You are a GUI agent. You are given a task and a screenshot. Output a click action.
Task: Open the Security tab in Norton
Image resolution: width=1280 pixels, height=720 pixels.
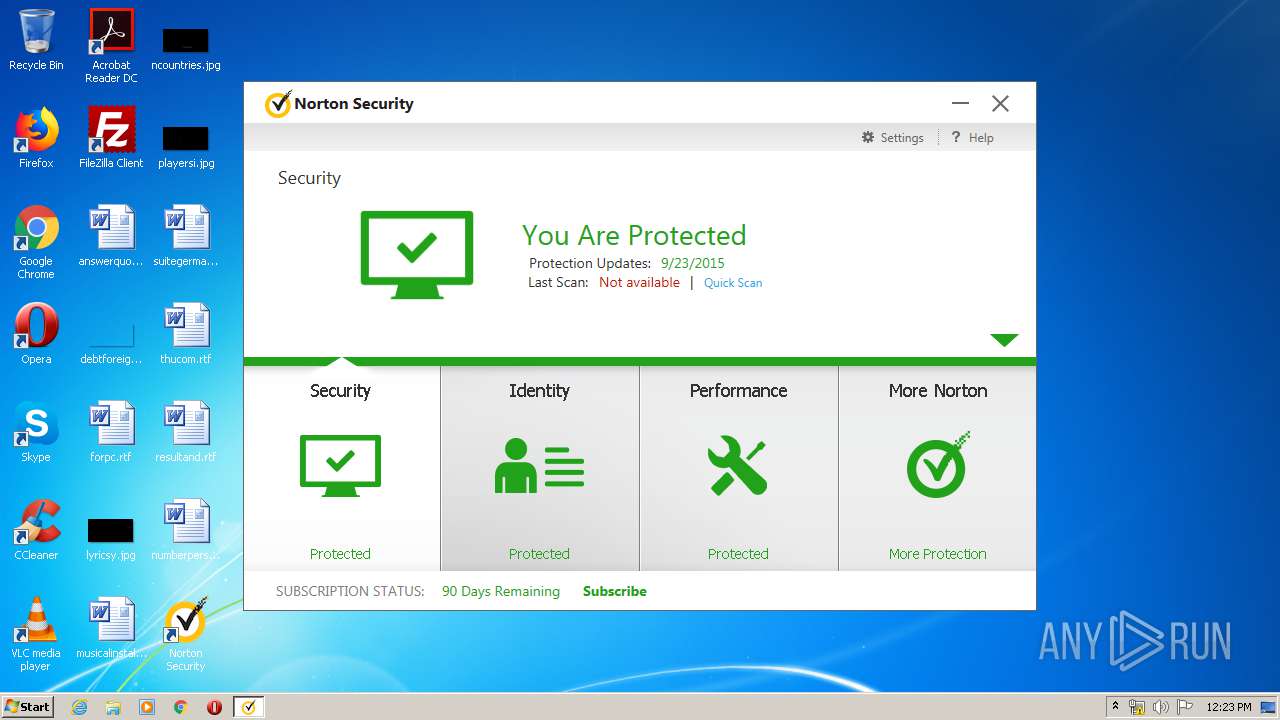(x=340, y=468)
